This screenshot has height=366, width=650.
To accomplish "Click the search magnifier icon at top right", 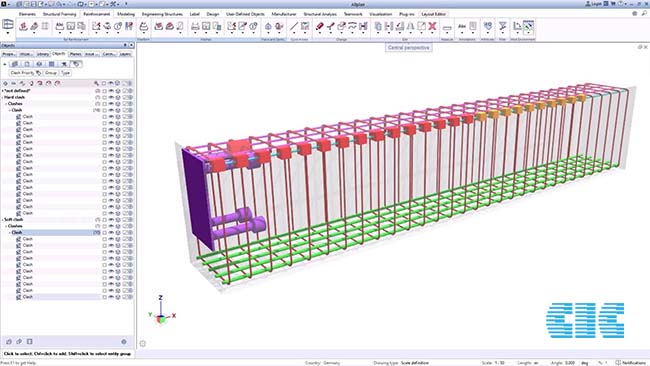I will pyautogui.click(x=644, y=14).
